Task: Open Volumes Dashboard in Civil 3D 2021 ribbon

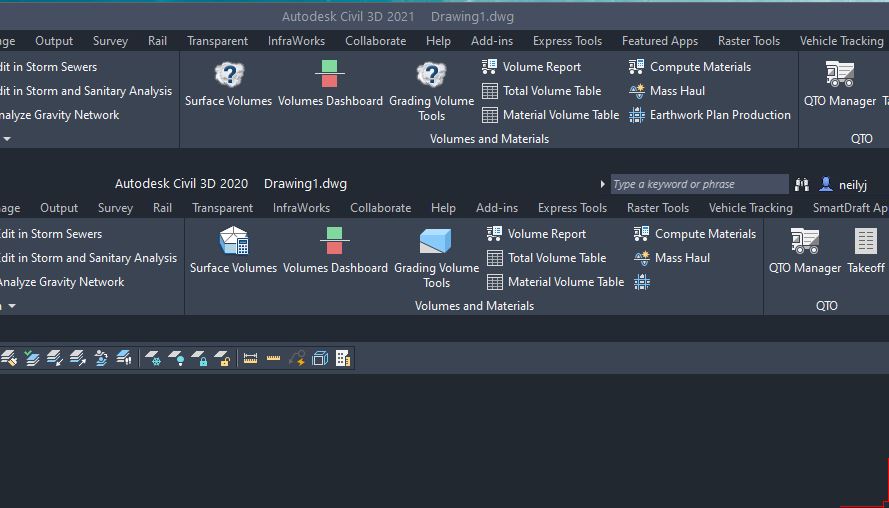Action: [x=330, y=84]
